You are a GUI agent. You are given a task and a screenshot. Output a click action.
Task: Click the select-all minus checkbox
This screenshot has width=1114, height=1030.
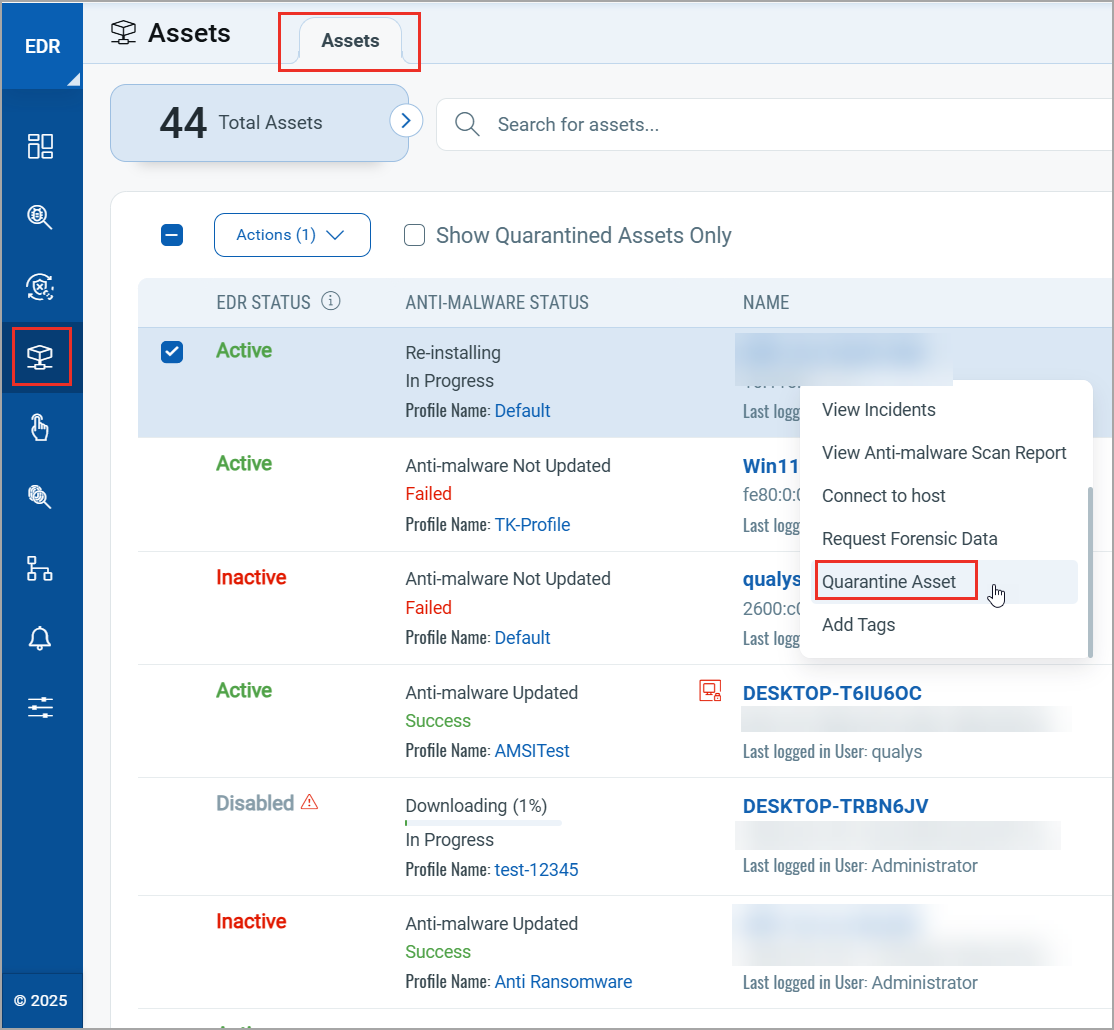pos(171,235)
